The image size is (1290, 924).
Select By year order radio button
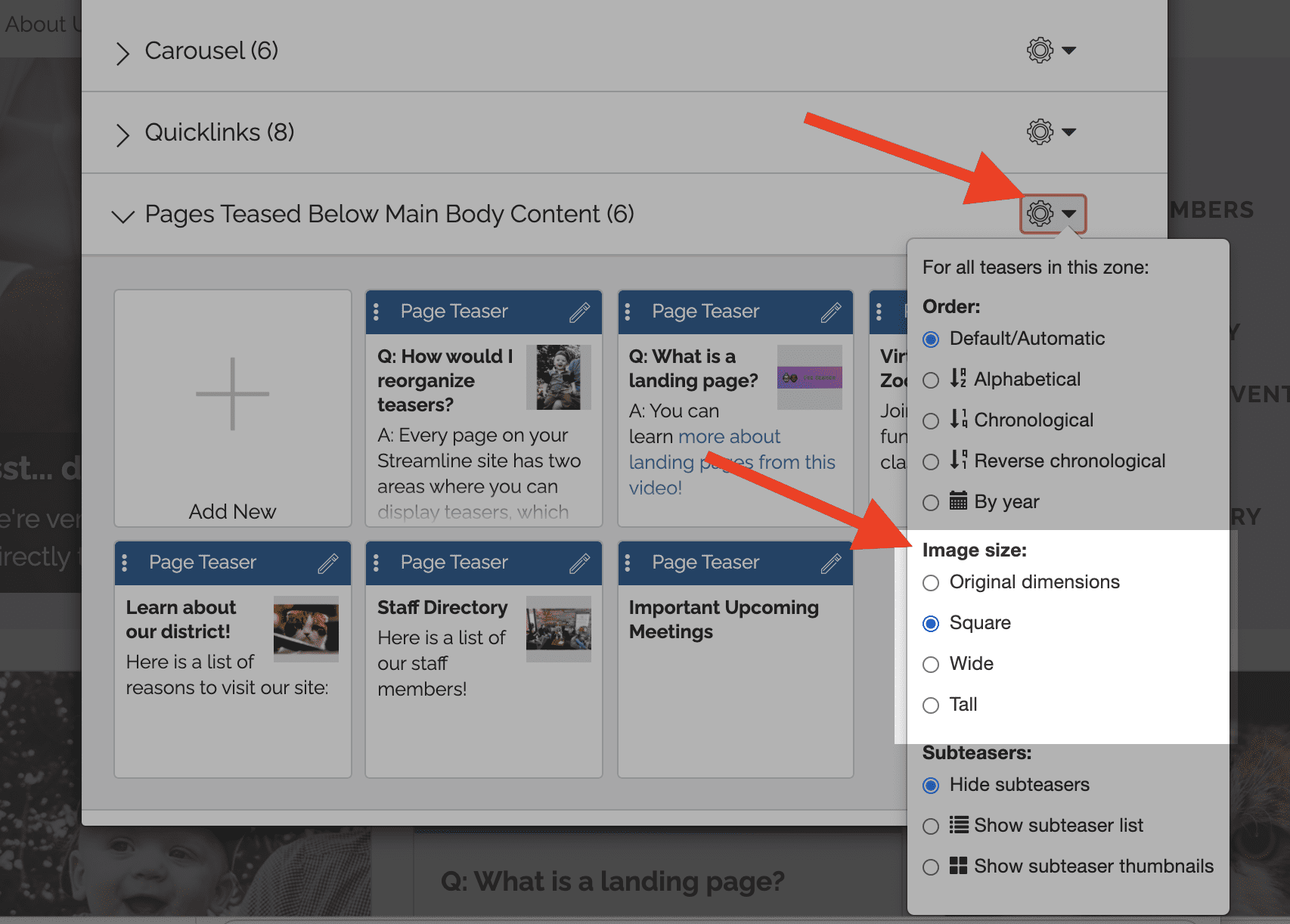tap(931, 503)
